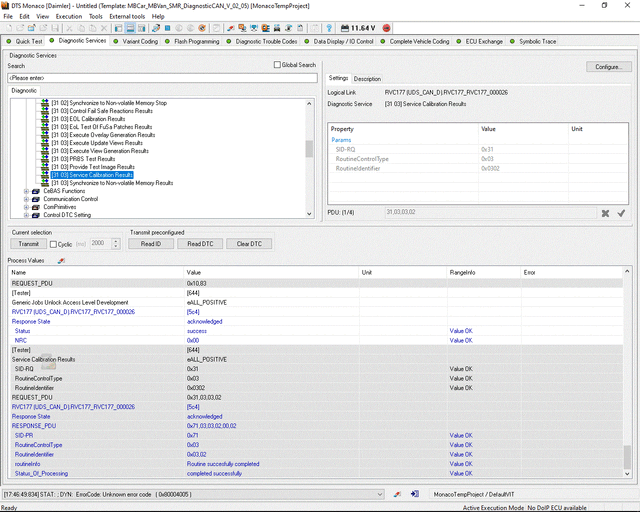The height and width of the screenshot is (512, 640).
Task: Click the service tree scrollbar up arrow
Action: tap(309, 103)
